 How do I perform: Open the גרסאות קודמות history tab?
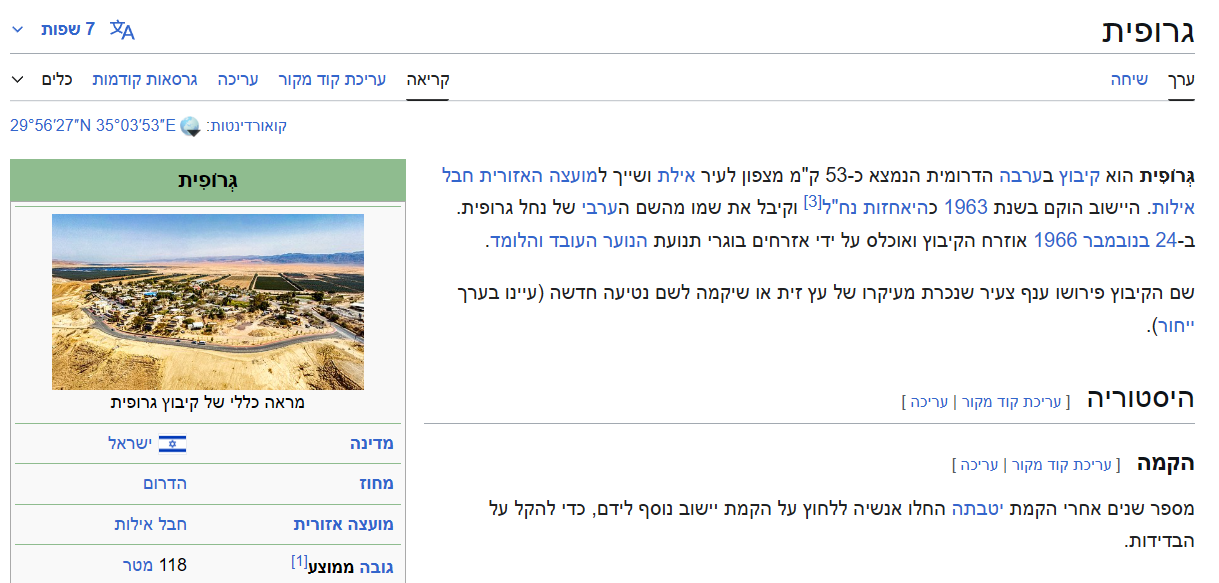145,79
